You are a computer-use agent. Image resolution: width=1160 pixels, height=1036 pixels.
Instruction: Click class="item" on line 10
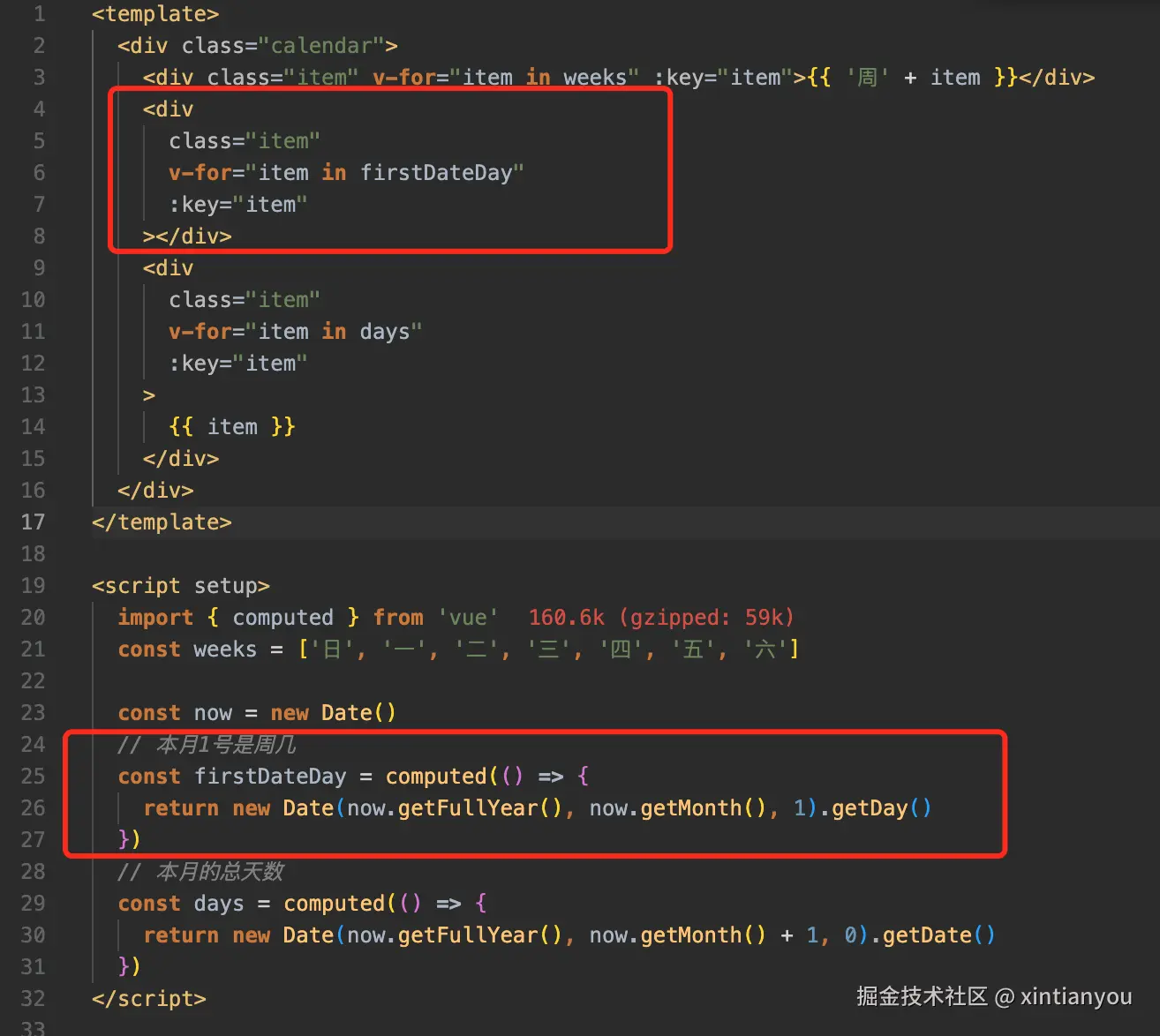point(245,300)
